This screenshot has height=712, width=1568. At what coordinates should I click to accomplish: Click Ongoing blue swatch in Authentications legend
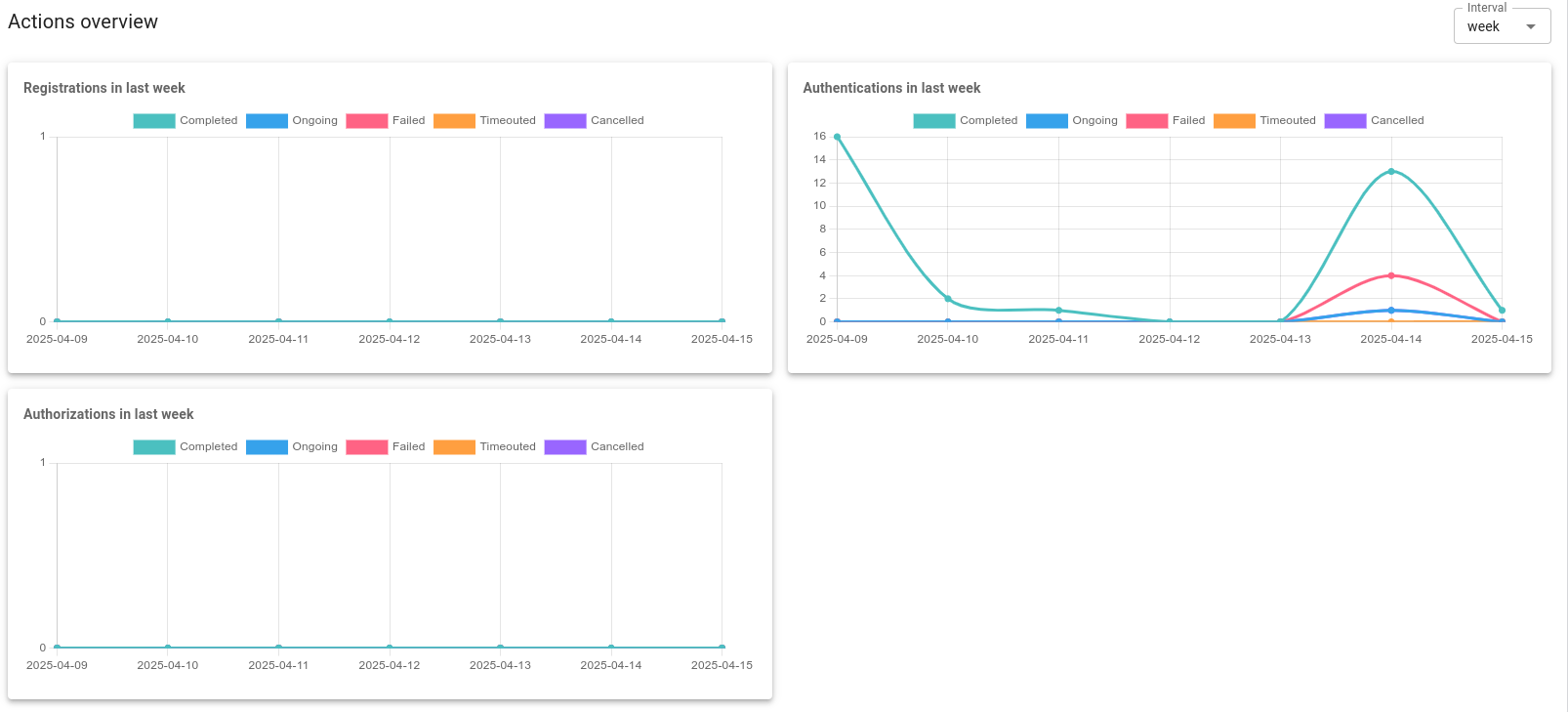[x=1047, y=121]
